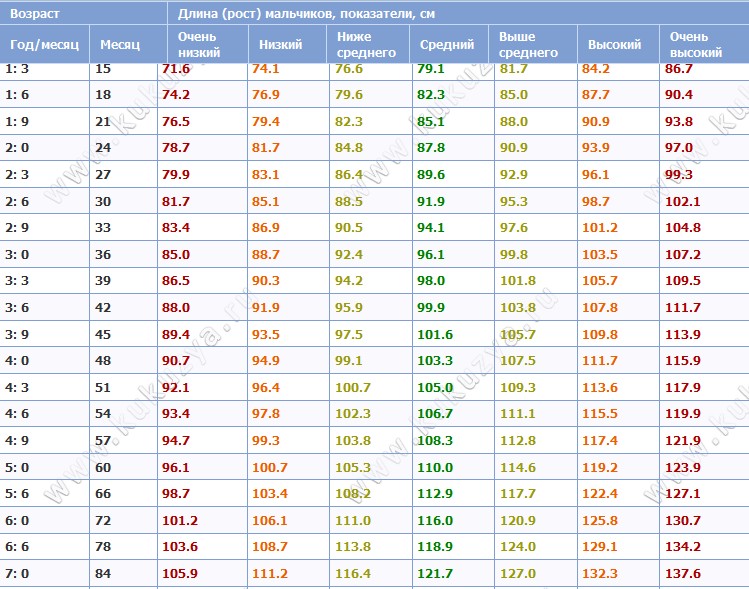Select the high value 125.8
Image resolution: width=749 pixels, height=589 pixels.
pos(599,520)
